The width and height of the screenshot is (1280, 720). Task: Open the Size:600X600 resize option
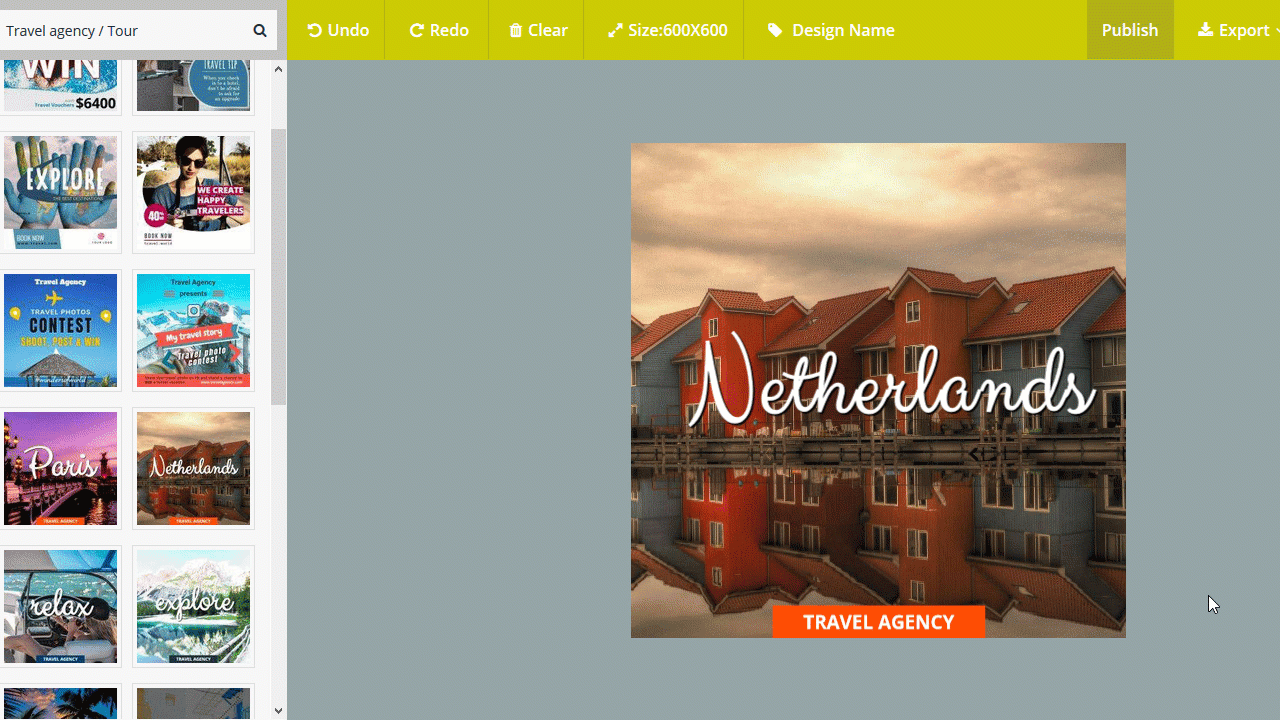(667, 30)
